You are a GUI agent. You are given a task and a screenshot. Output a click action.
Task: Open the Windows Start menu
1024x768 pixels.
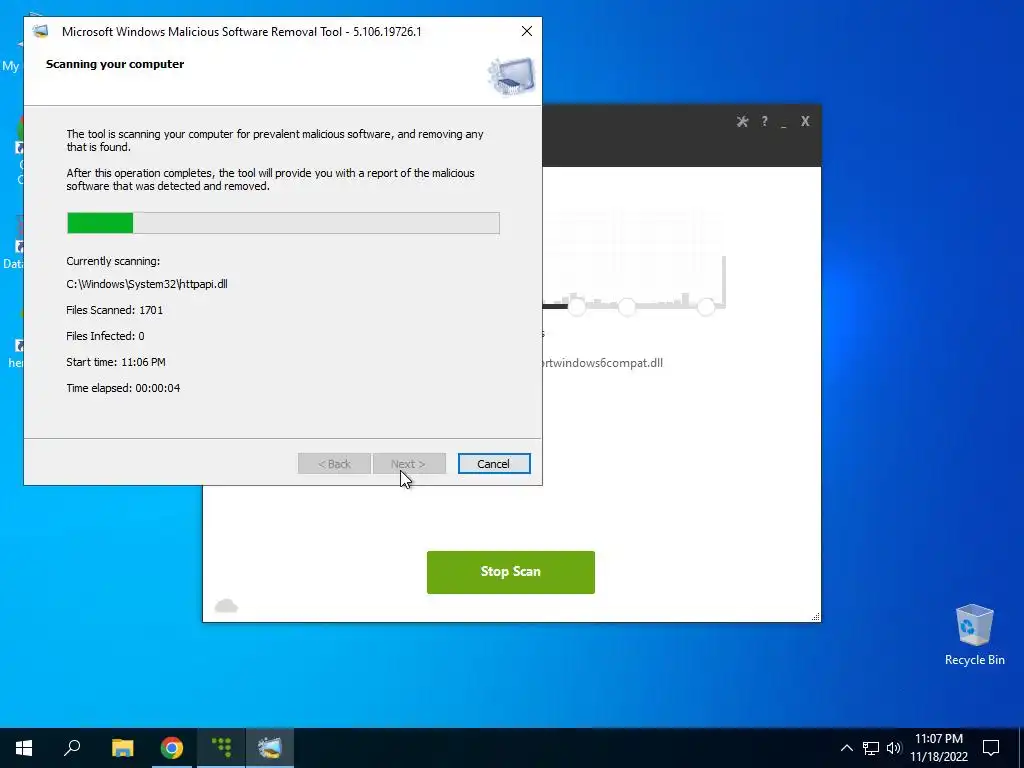click(24, 748)
